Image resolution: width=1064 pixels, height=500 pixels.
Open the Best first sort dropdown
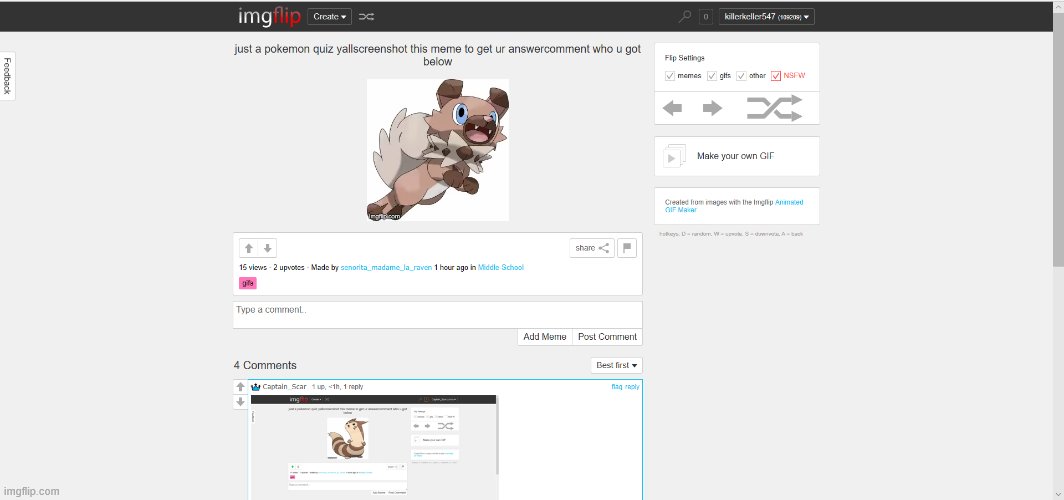(x=616, y=365)
